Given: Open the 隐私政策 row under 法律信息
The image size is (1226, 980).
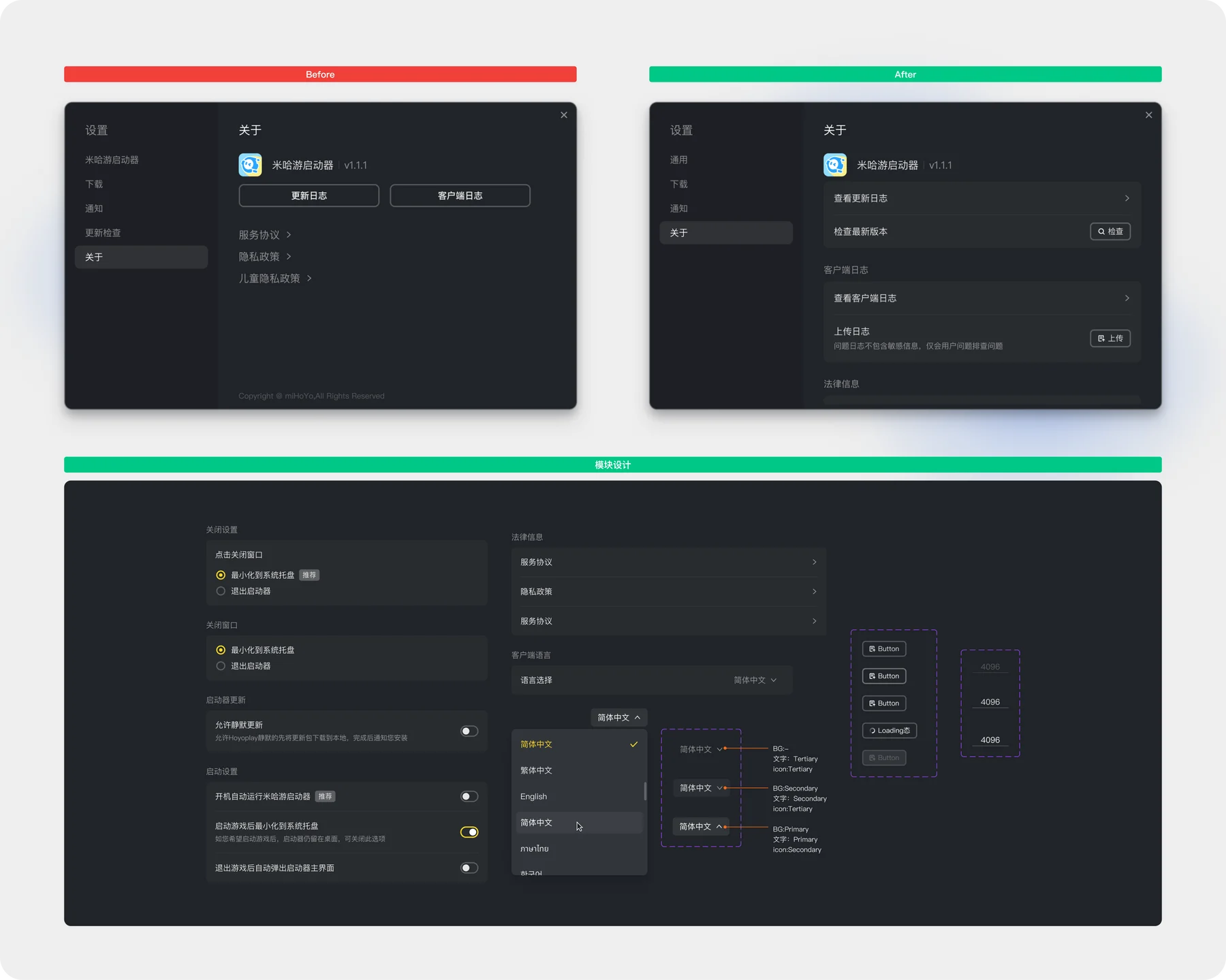Looking at the screenshot, I should [x=668, y=592].
